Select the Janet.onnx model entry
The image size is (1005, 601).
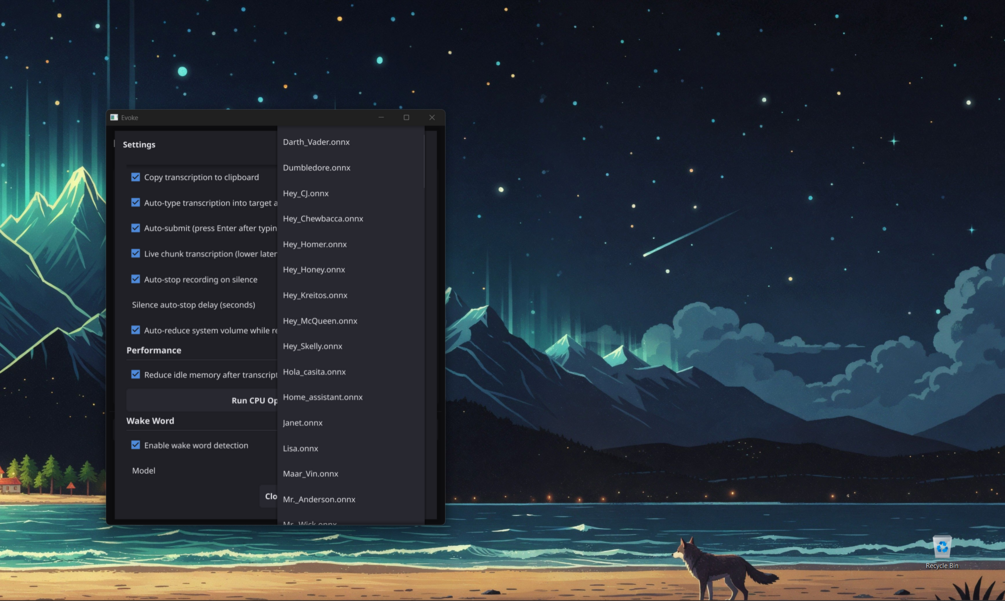(351, 423)
